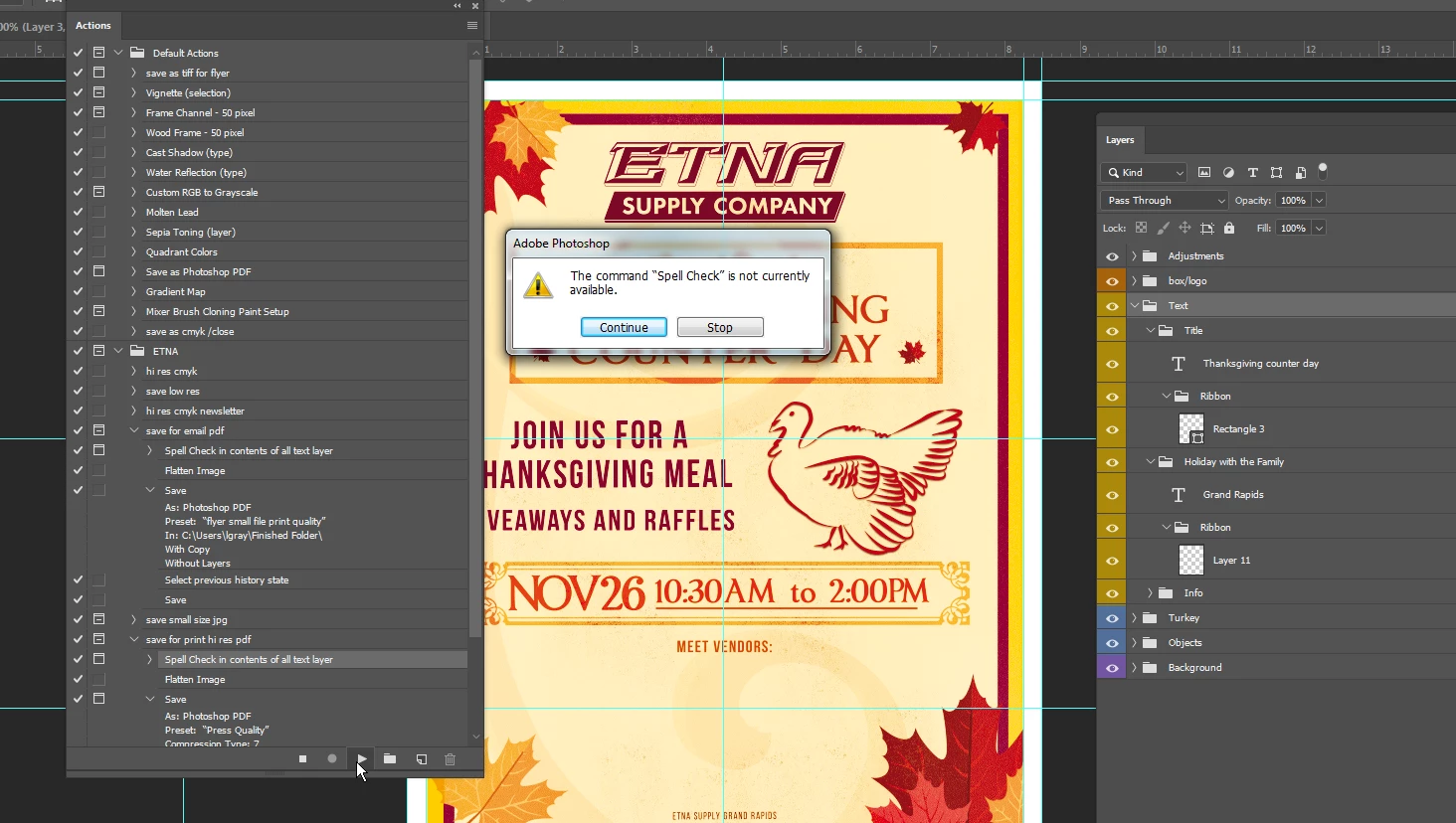Image resolution: width=1456 pixels, height=823 pixels.
Task: Collapse the save for print hi res pdf action
Action: (x=133, y=639)
